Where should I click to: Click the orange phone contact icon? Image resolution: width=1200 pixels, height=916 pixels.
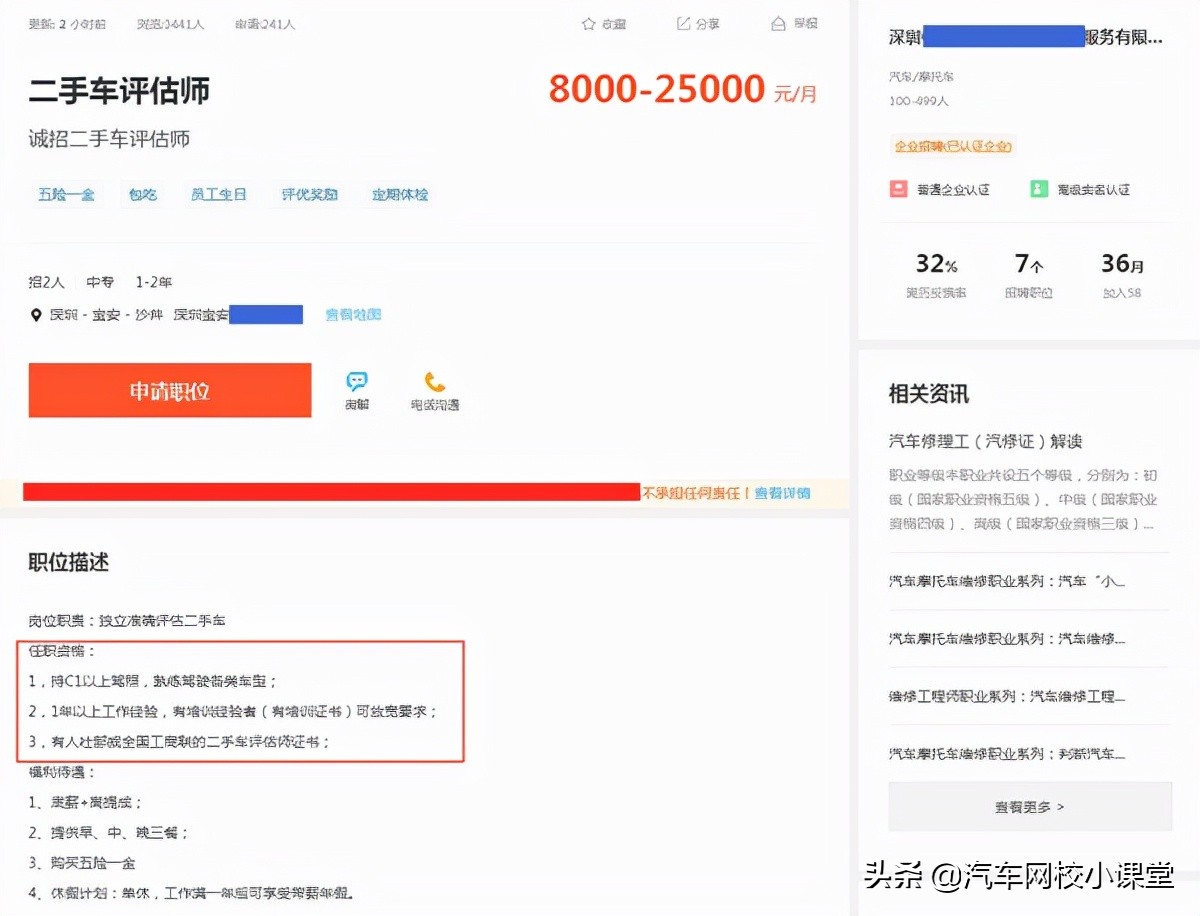click(x=435, y=381)
